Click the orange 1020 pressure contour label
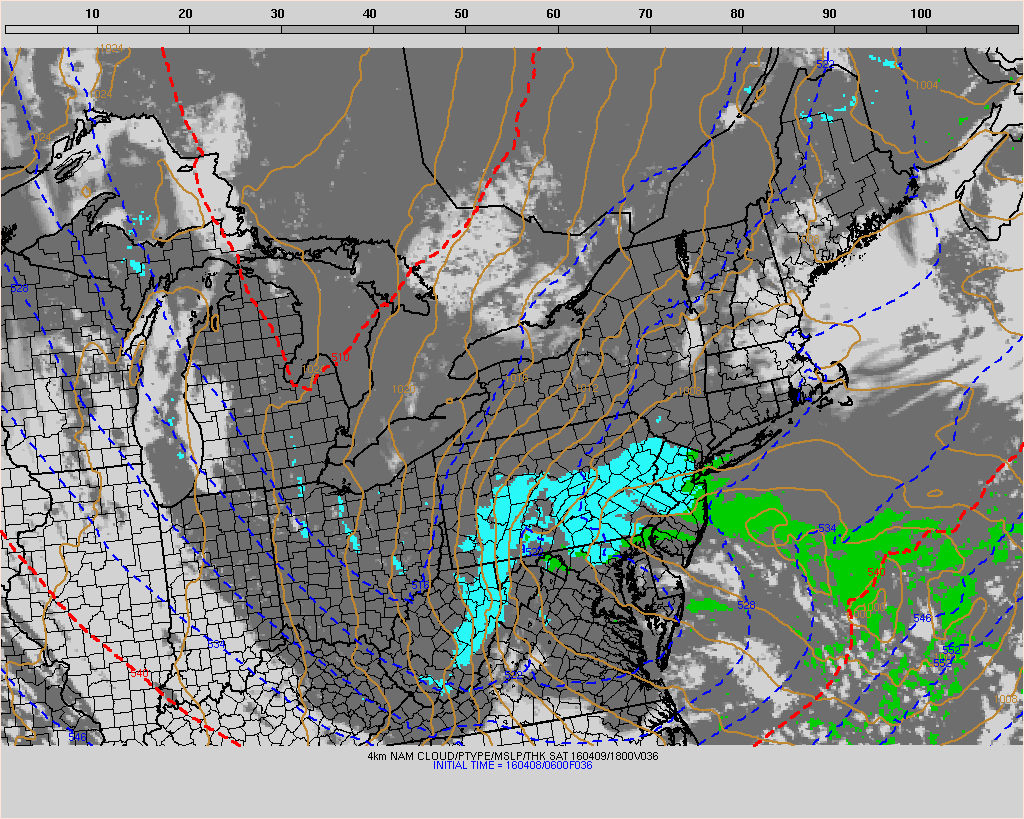1024x819 pixels. click(x=402, y=388)
